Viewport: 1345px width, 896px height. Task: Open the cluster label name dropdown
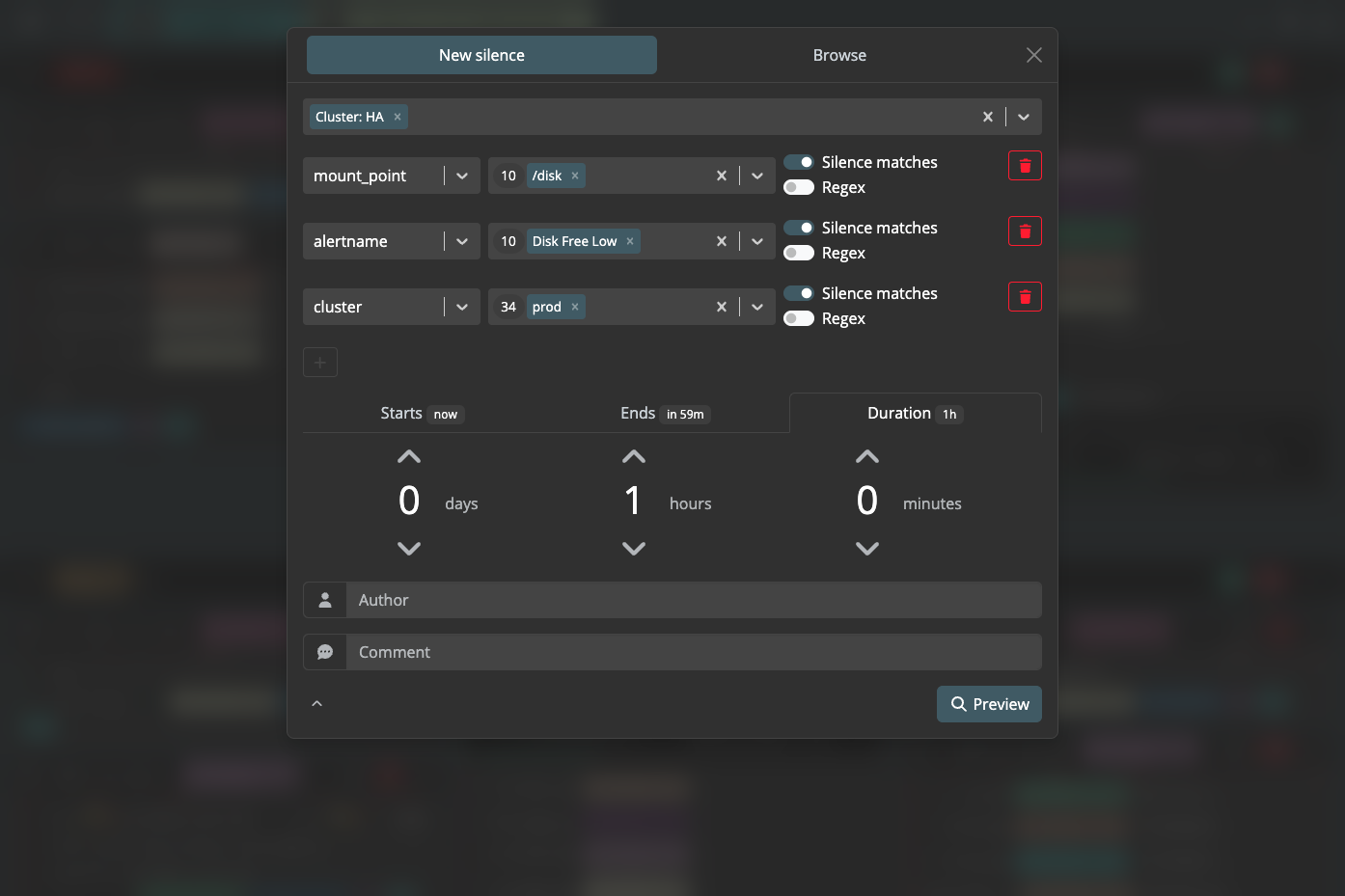pos(462,307)
